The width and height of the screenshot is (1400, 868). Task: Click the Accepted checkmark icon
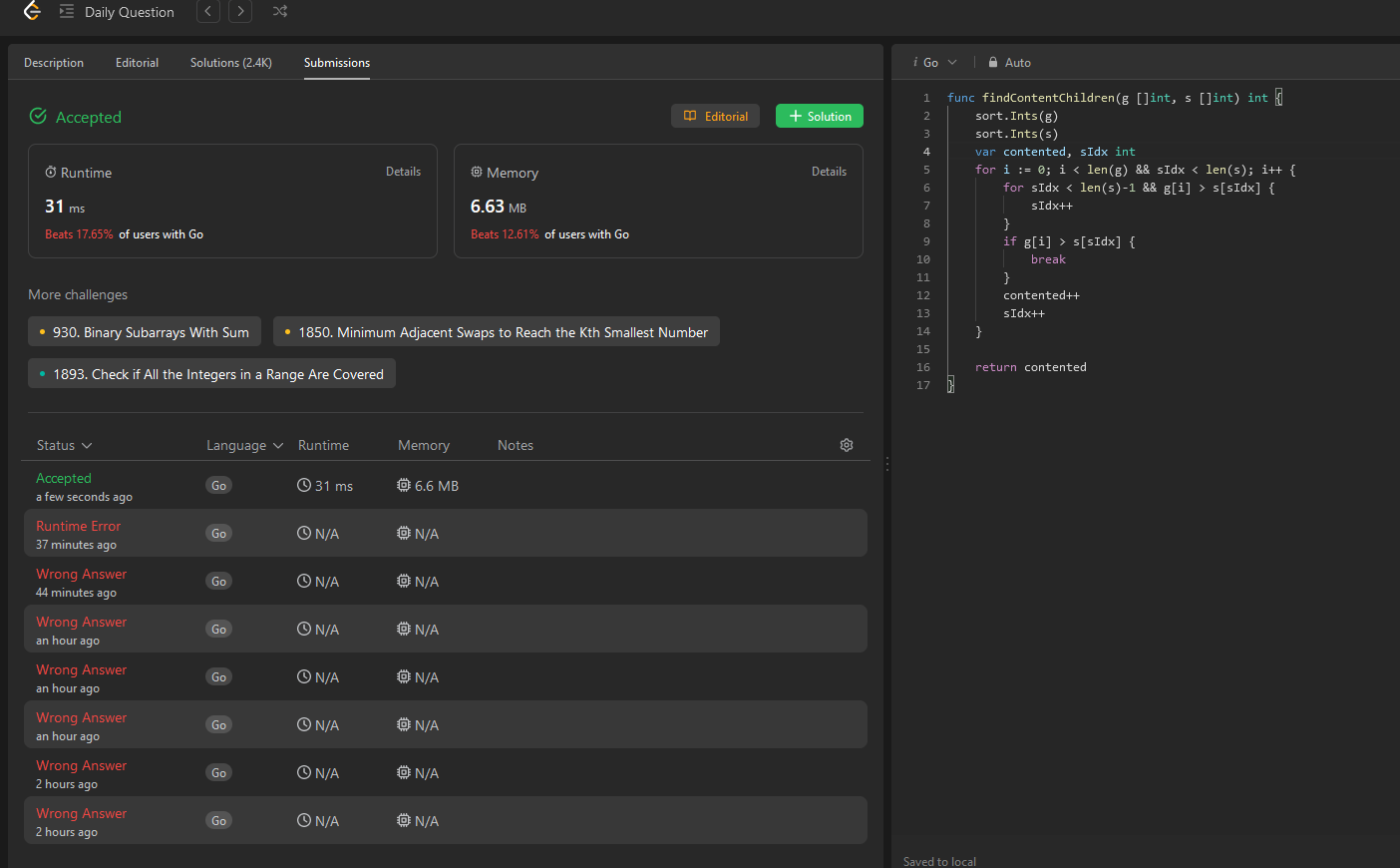[38, 117]
